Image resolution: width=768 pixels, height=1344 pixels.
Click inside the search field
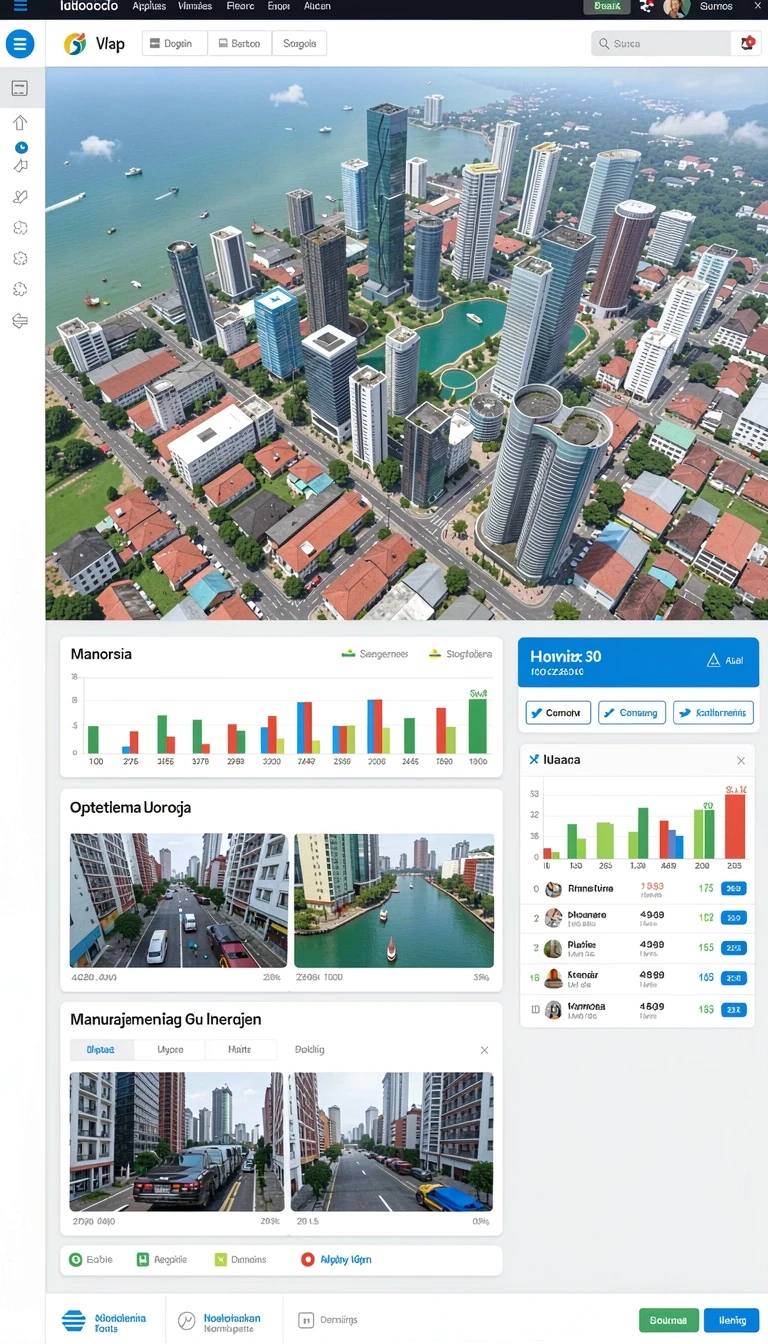pos(662,43)
